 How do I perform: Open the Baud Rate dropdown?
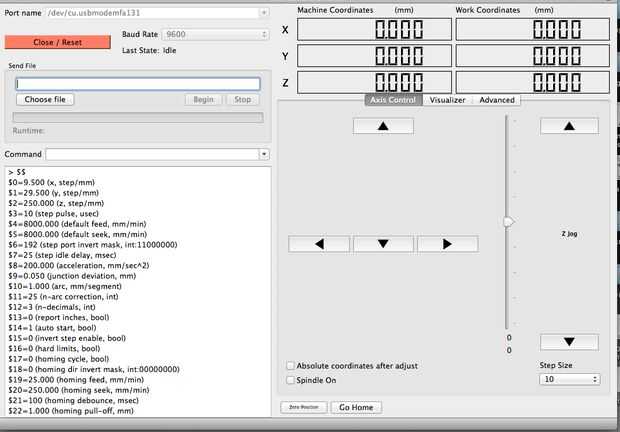pos(215,34)
